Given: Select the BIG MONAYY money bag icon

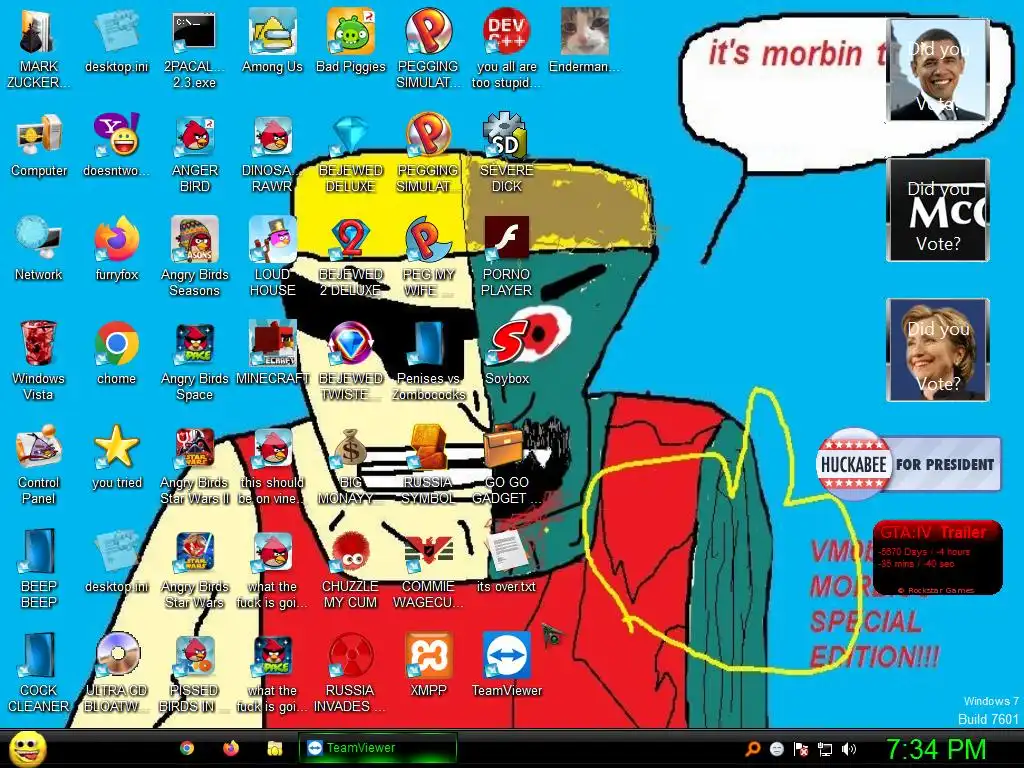Looking at the screenshot, I should (x=351, y=464).
